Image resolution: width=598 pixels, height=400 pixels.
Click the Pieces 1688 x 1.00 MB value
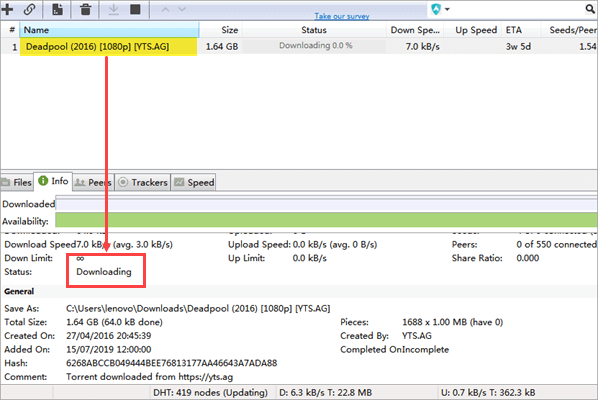click(x=452, y=322)
